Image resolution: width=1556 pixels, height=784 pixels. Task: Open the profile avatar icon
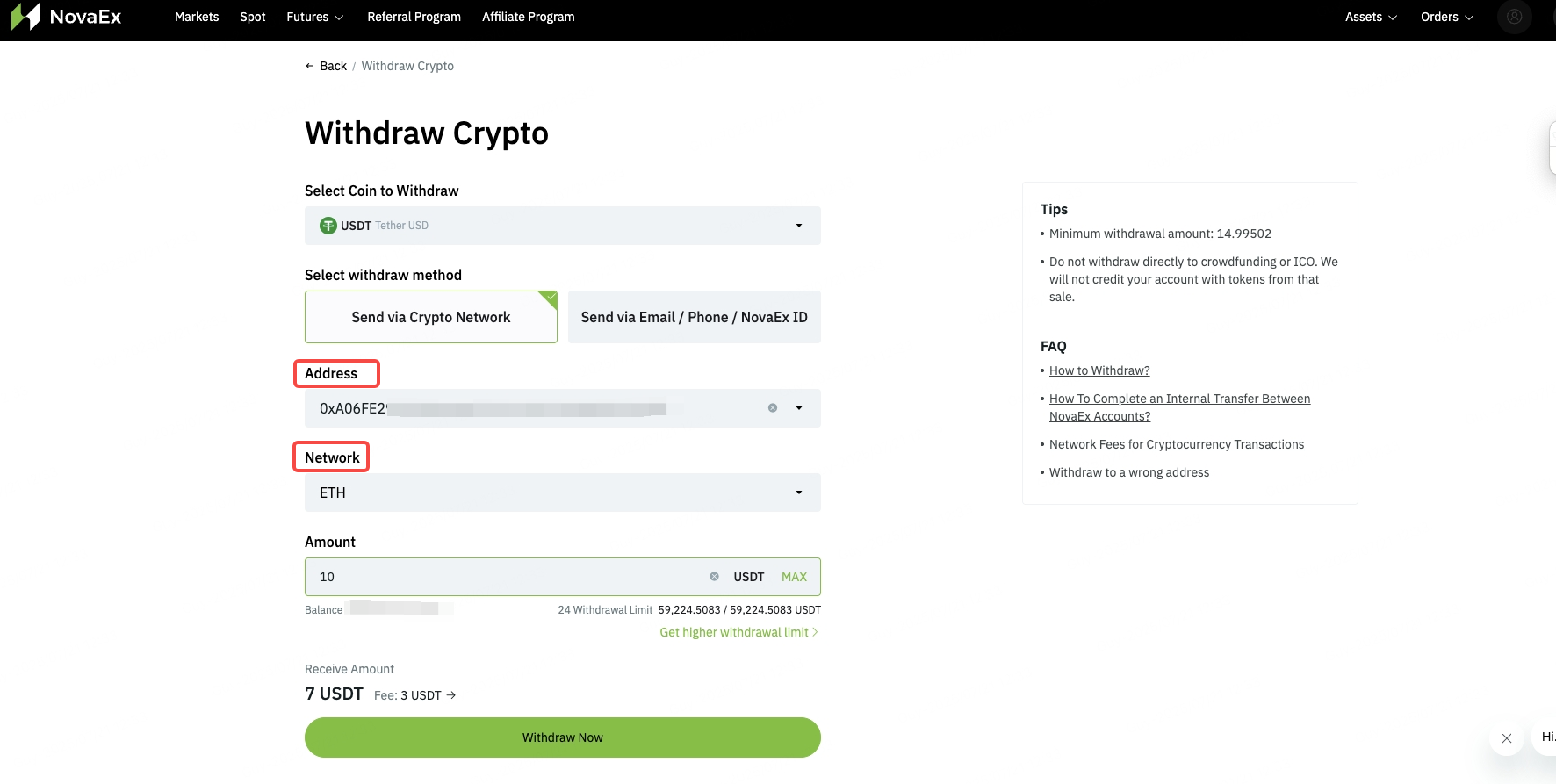point(1514,17)
